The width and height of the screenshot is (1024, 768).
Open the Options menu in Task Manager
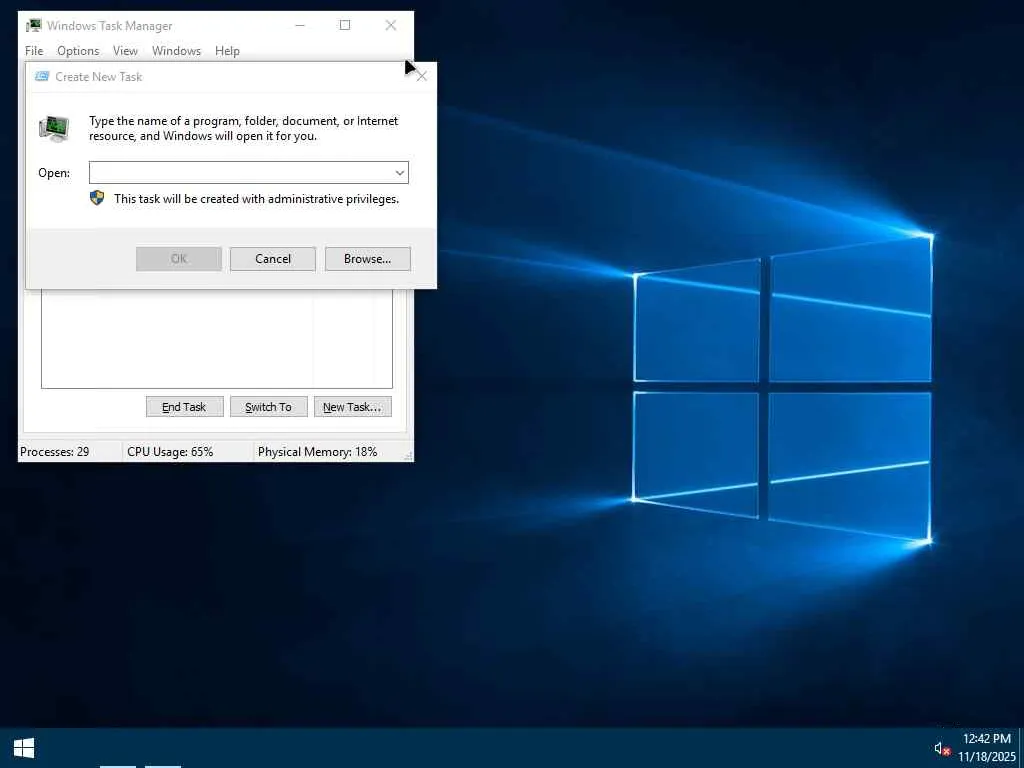tap(78, 51)
